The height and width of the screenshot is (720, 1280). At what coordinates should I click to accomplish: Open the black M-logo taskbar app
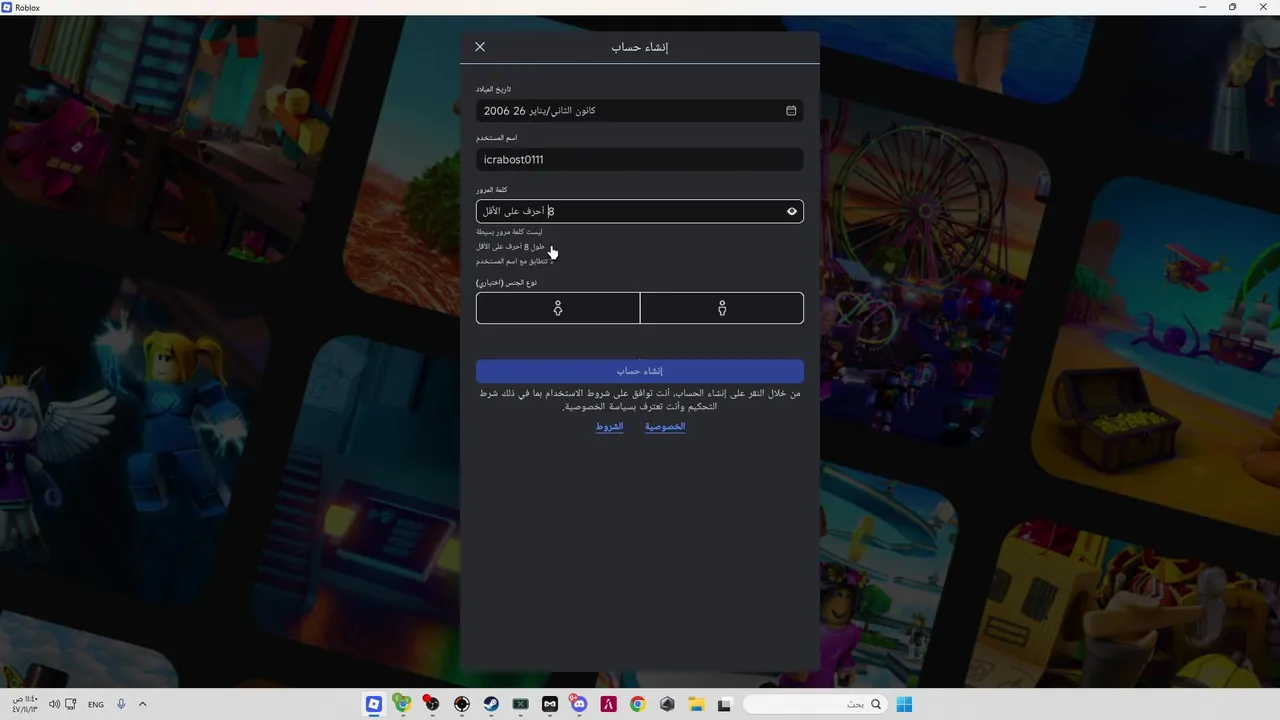pos(549,704)
